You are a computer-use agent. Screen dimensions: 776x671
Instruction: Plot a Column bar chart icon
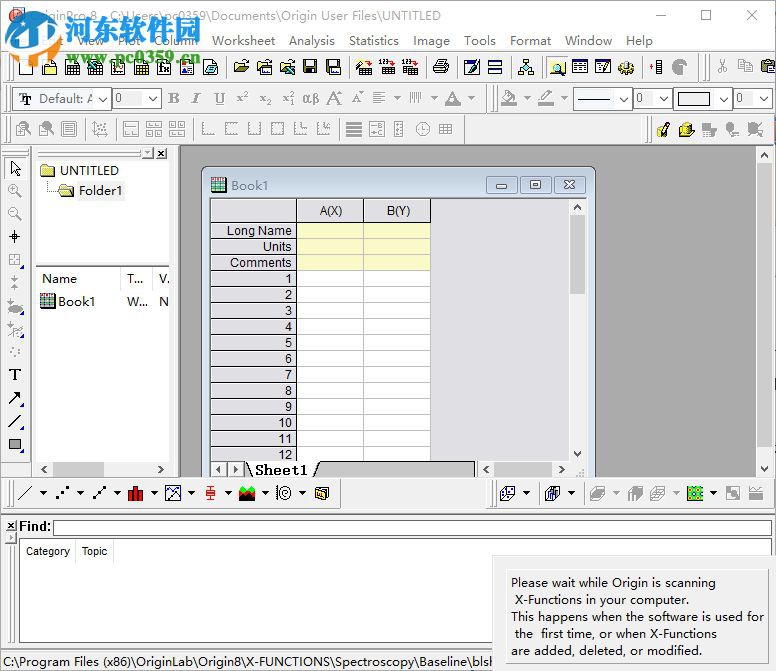(135, 493)
